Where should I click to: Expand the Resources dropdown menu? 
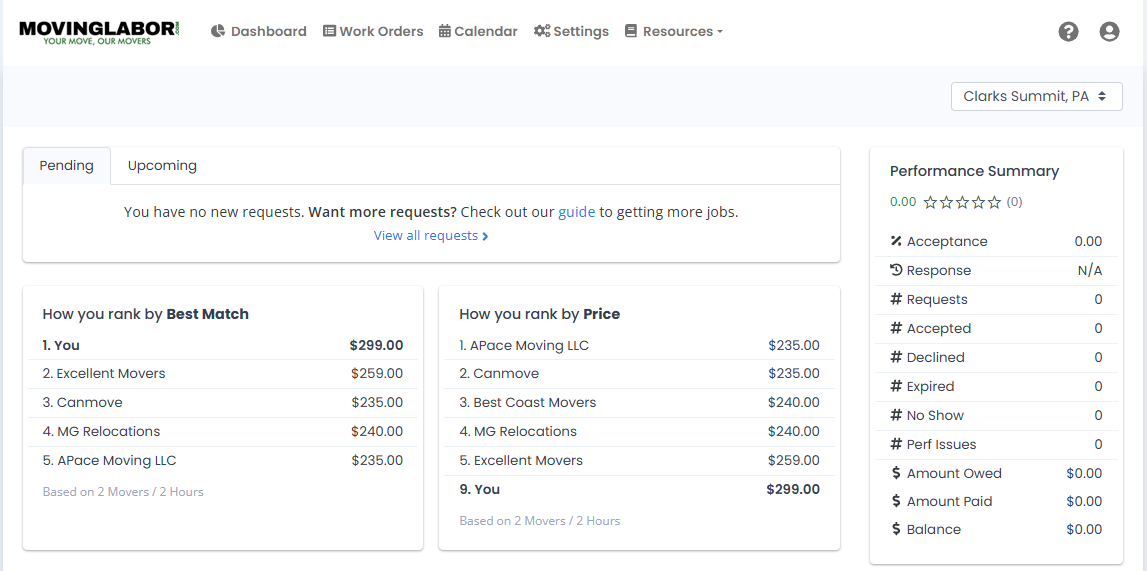coord(674,31)
